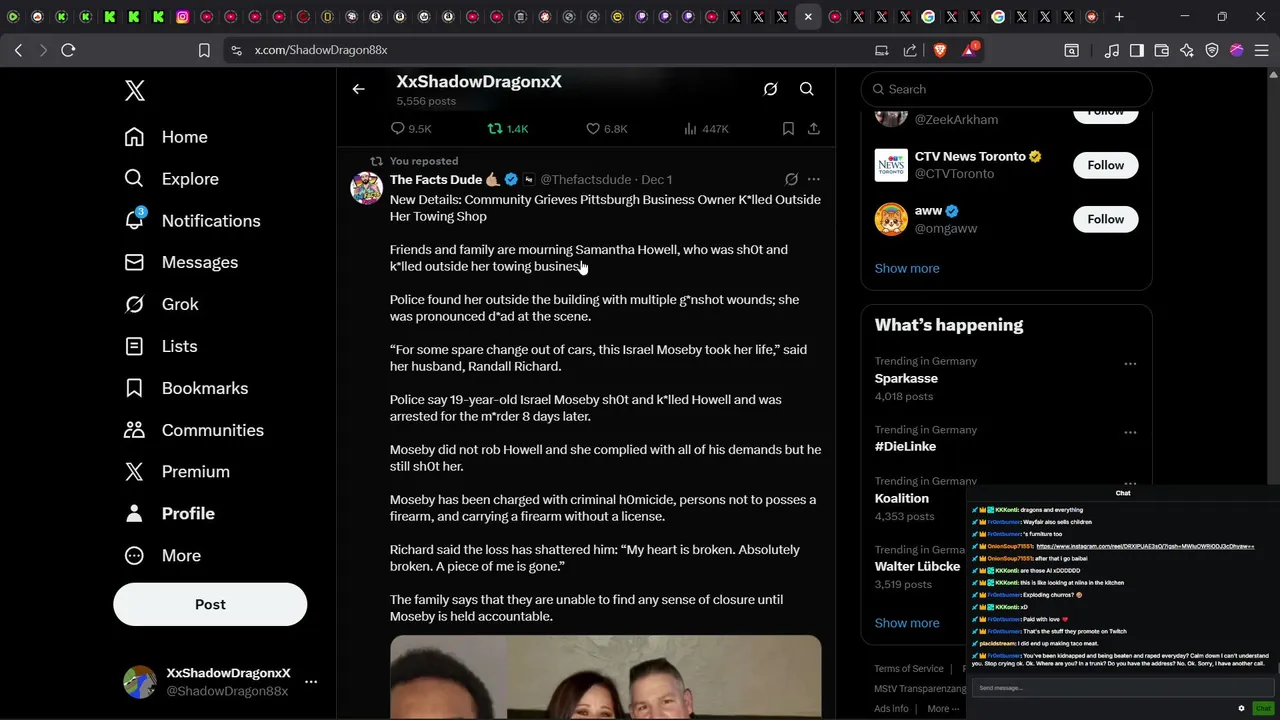Screen dimensions: 1280x720
Task: Send message with the green Chat button
Action: pyautogui.click(x=1262, y=708)
